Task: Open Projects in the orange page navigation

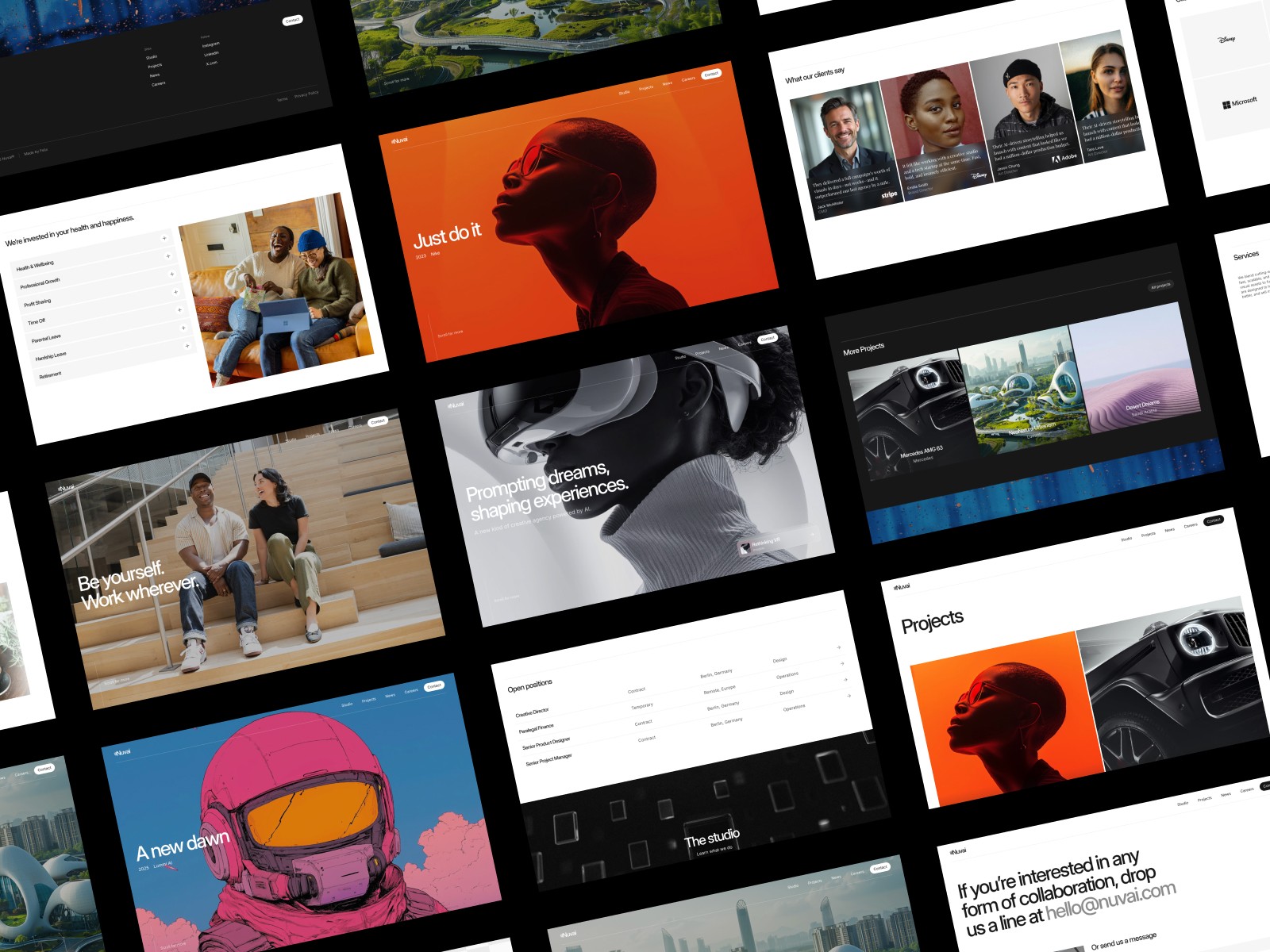Action: pos(646,87)
